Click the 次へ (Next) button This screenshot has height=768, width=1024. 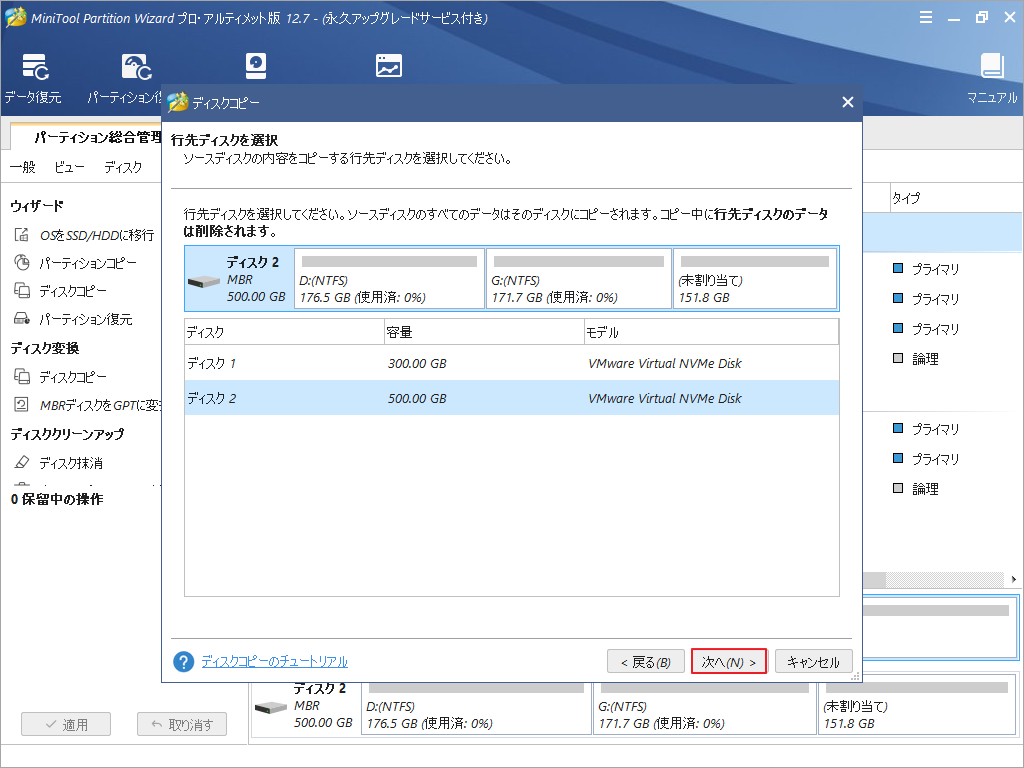click(729, 661)
